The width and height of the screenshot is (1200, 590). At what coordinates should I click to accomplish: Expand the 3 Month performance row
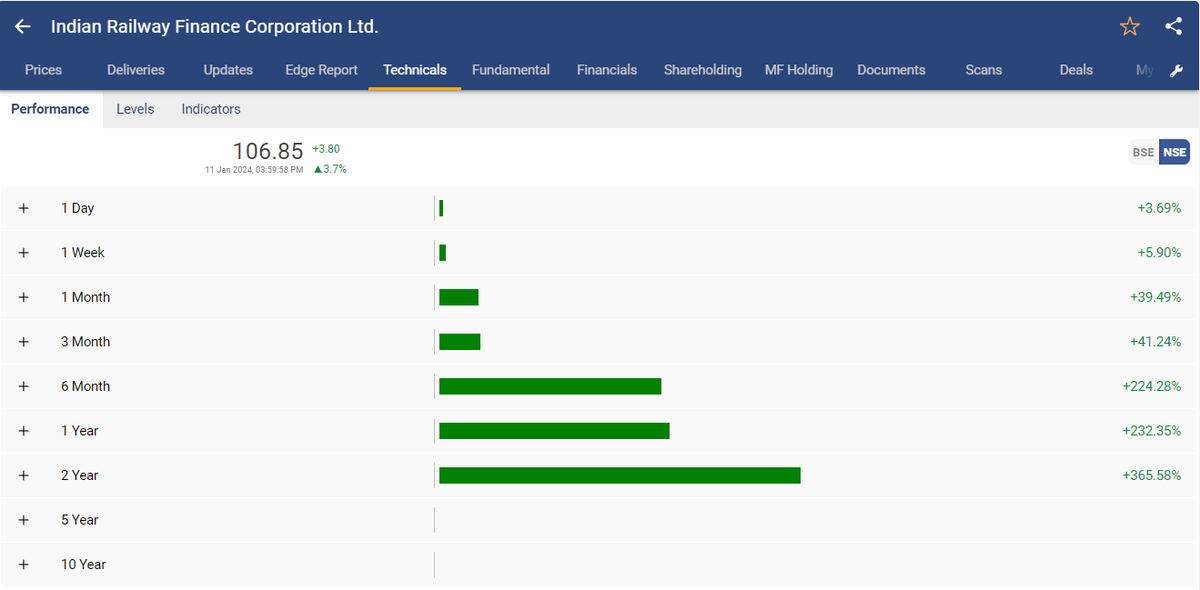(x=24, y=342)
